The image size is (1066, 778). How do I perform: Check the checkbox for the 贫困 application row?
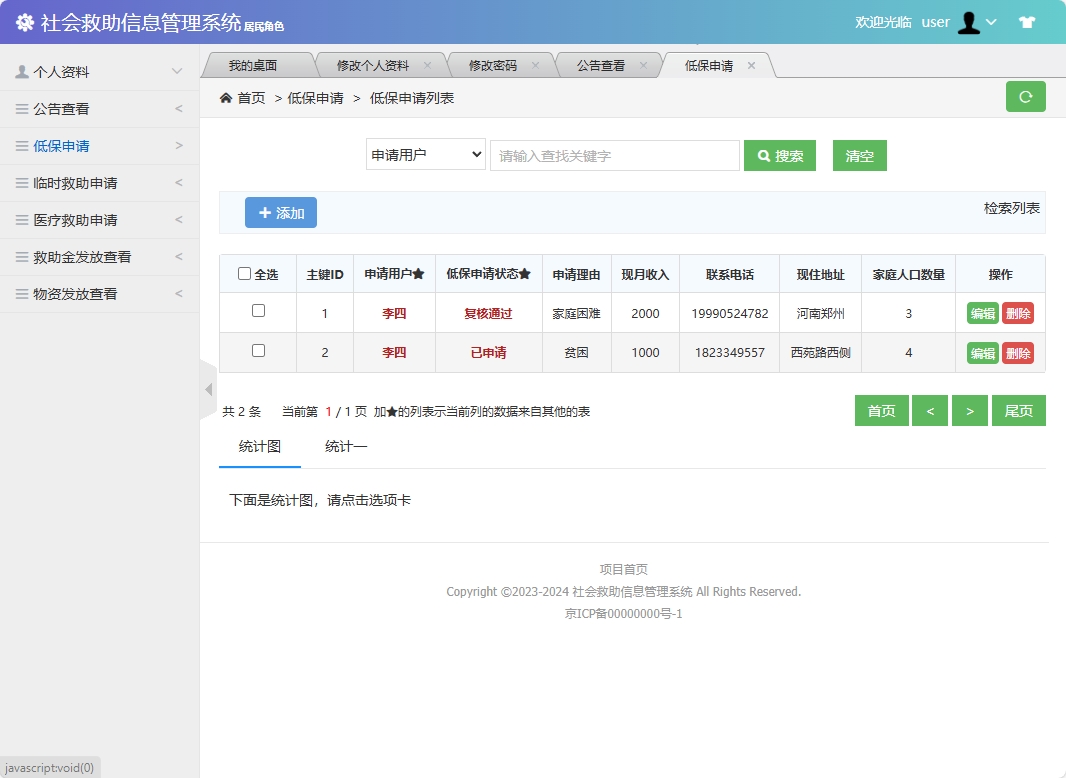coord(257,352)
